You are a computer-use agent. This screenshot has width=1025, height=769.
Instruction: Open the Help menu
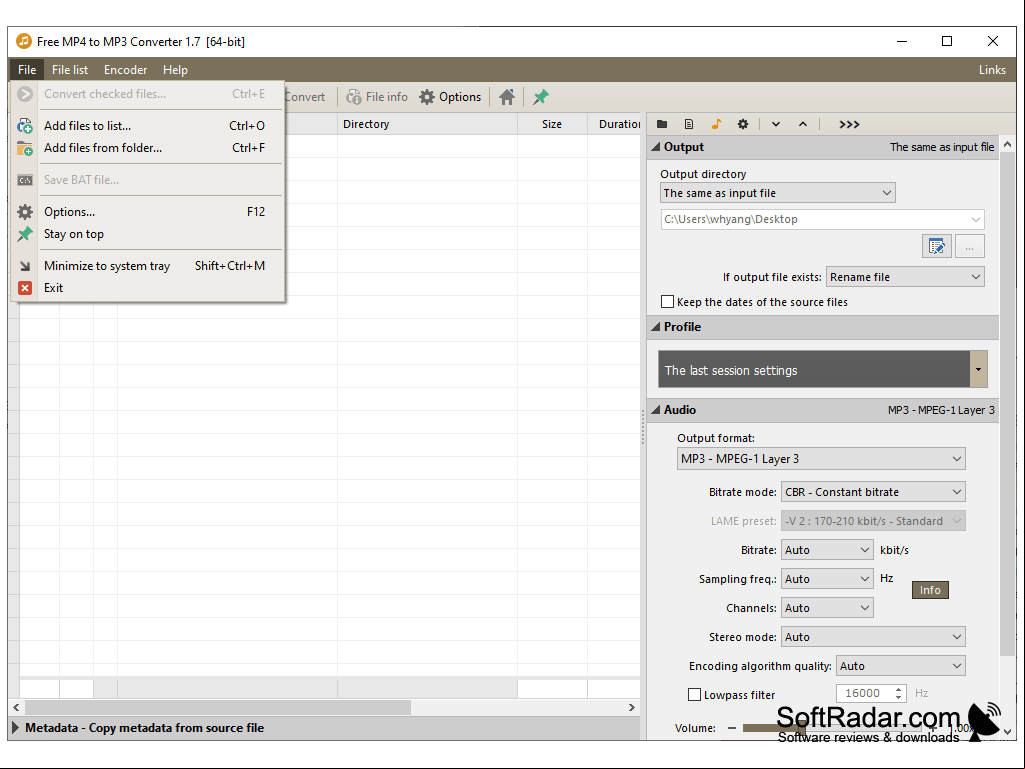pyautogui.click(x=175, y=70)
